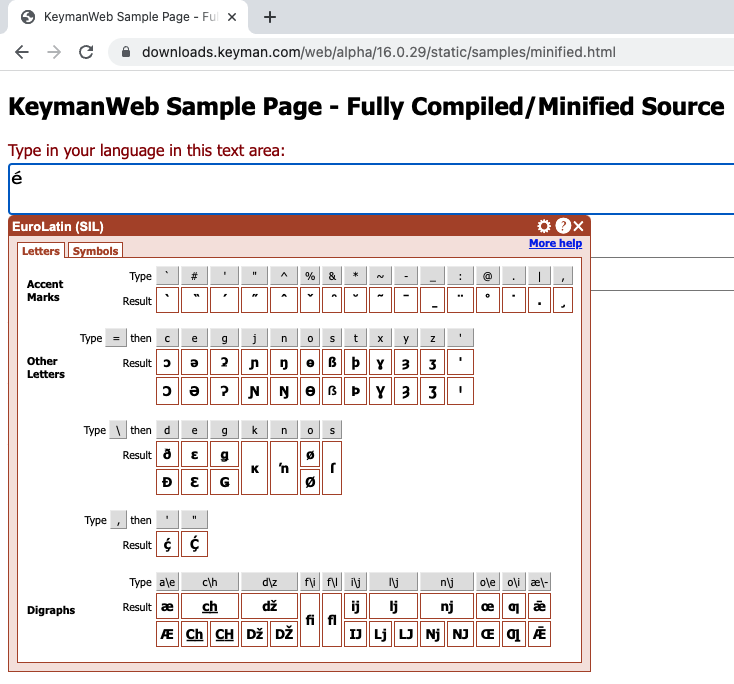Click the & accent type key
The width and height of the screenshot is (734, 684).
point(332,276)
